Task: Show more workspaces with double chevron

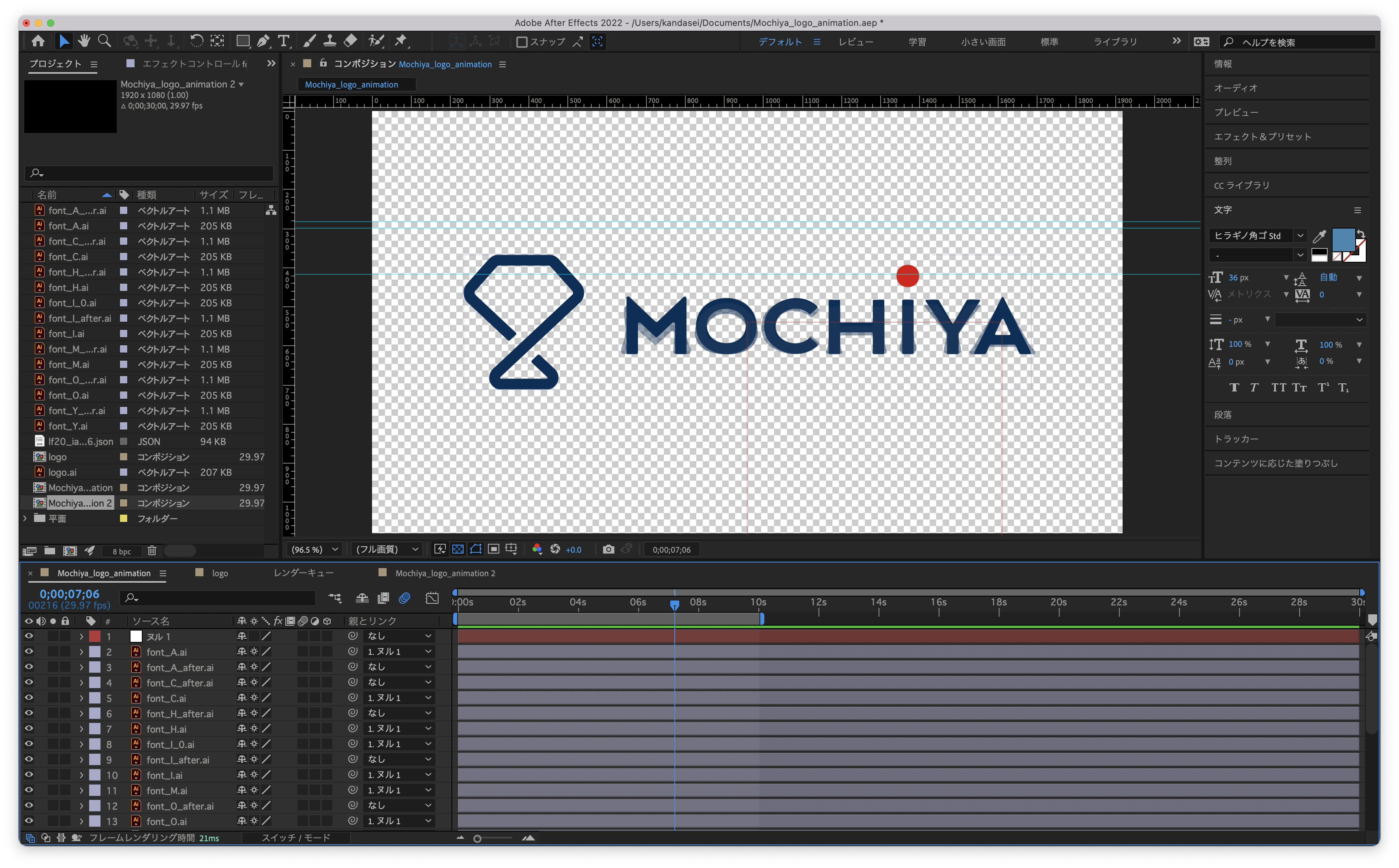Action: [x=1176, y=41]
